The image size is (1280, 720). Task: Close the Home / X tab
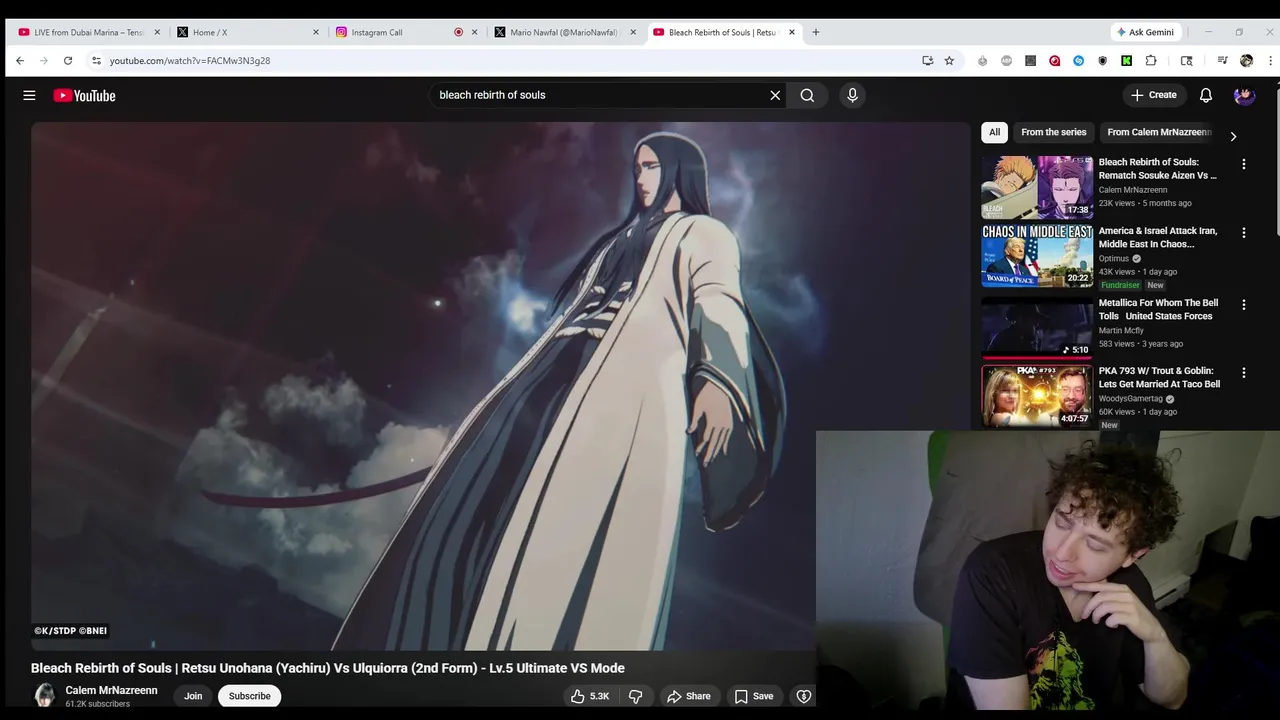tap(316, 32)
